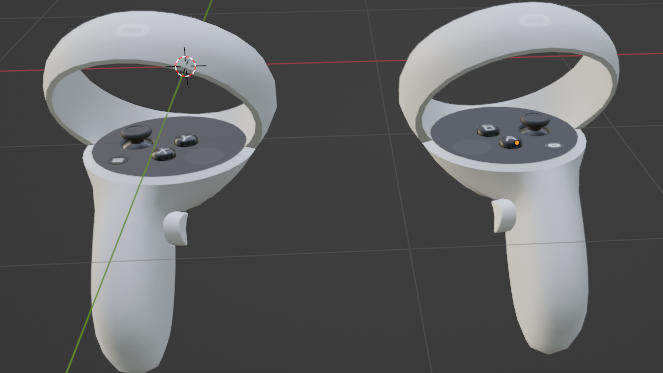
Task: Select the right controller's handle
Action: tap(546, 271)
